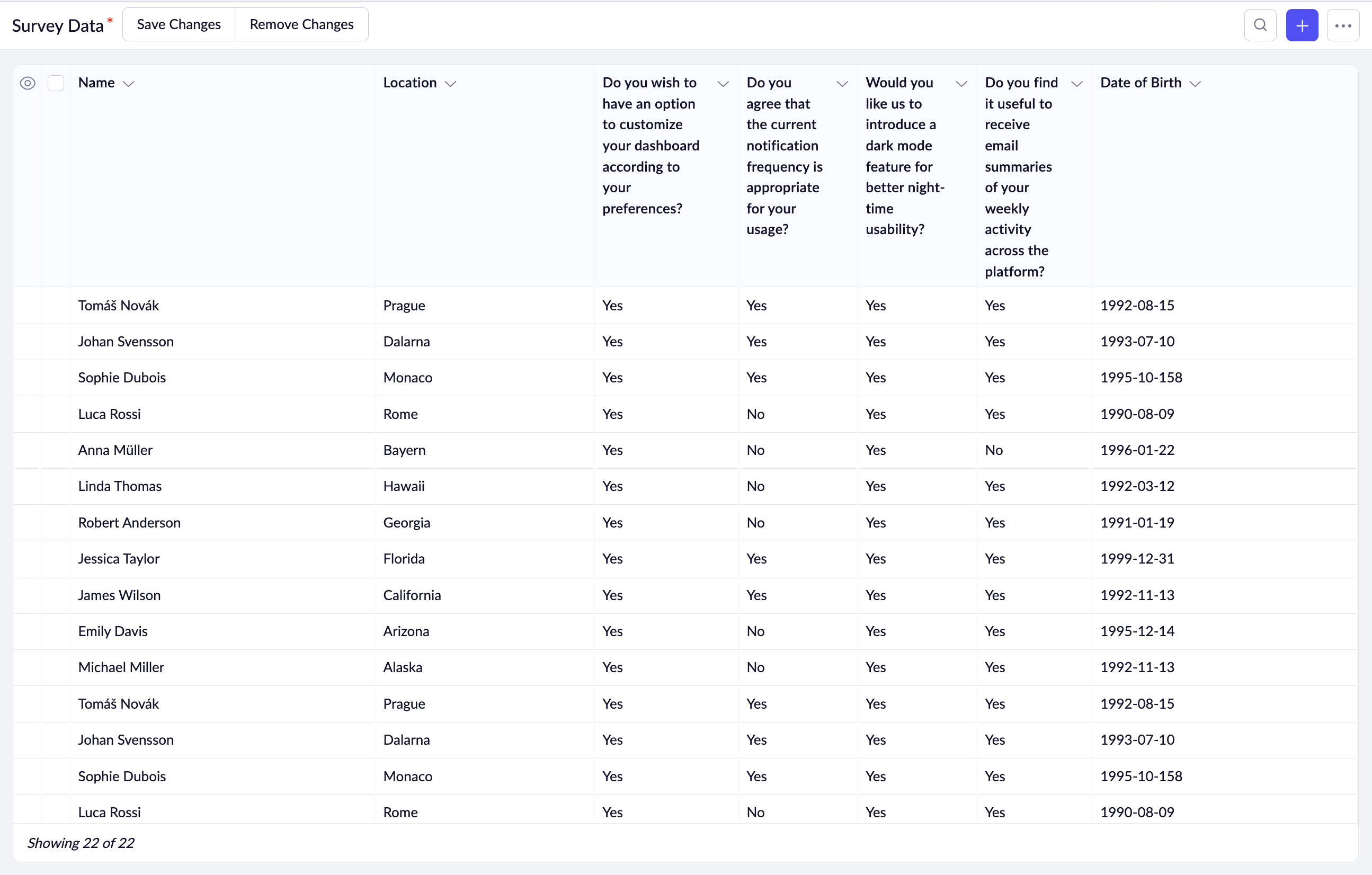Screen dimensions: 1372x875
Task: Open the Location column dropdown chevron
Action: point(450,84)
